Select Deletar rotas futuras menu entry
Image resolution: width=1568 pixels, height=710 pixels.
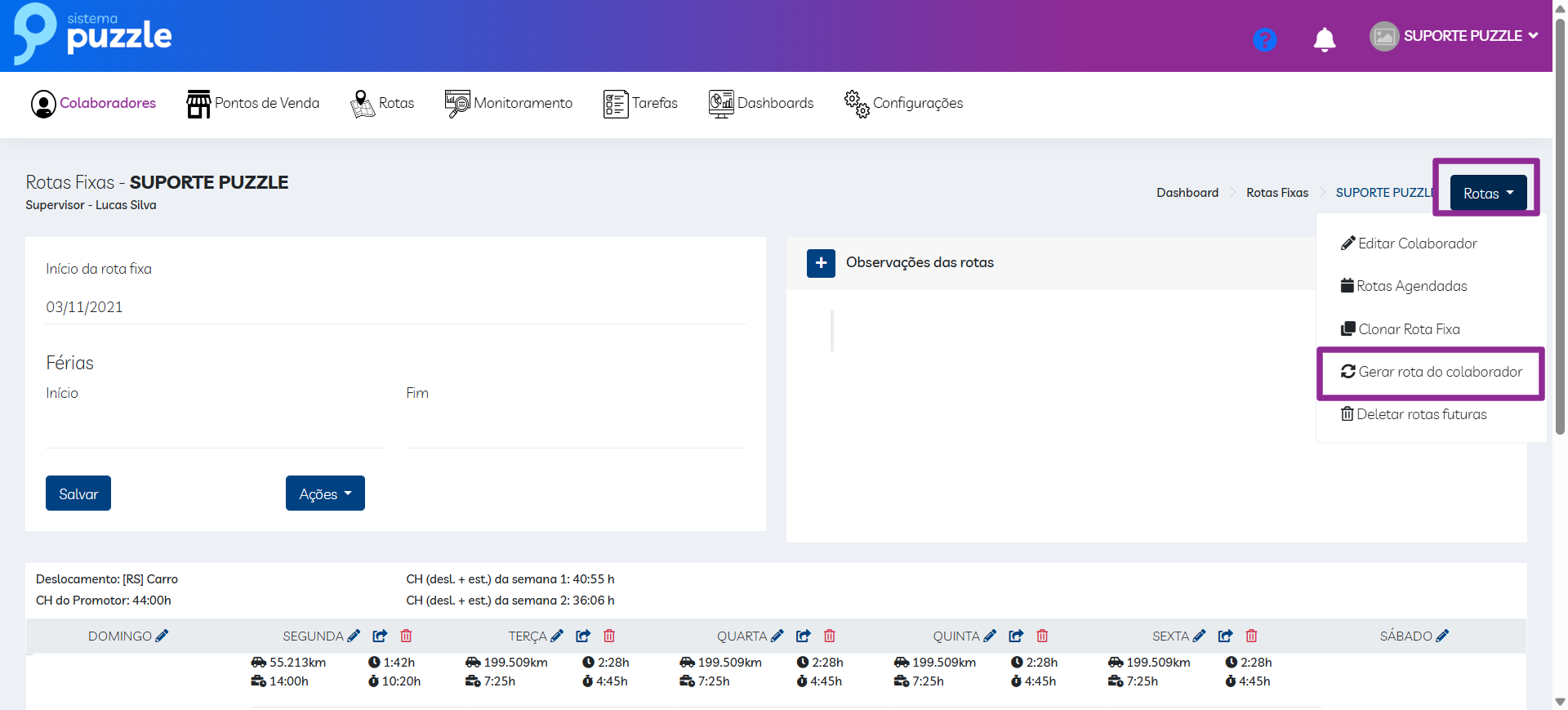point(1420,414)
